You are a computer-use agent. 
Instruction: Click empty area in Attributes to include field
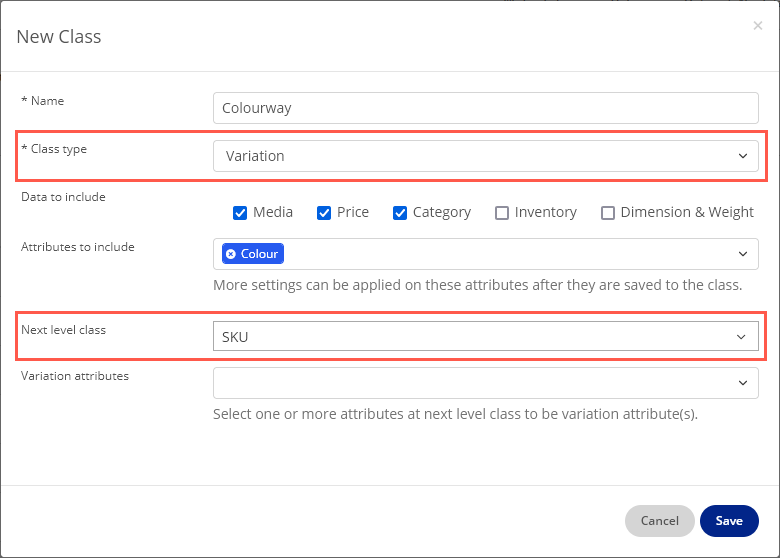pyautogui.click(x=500, y=254)
